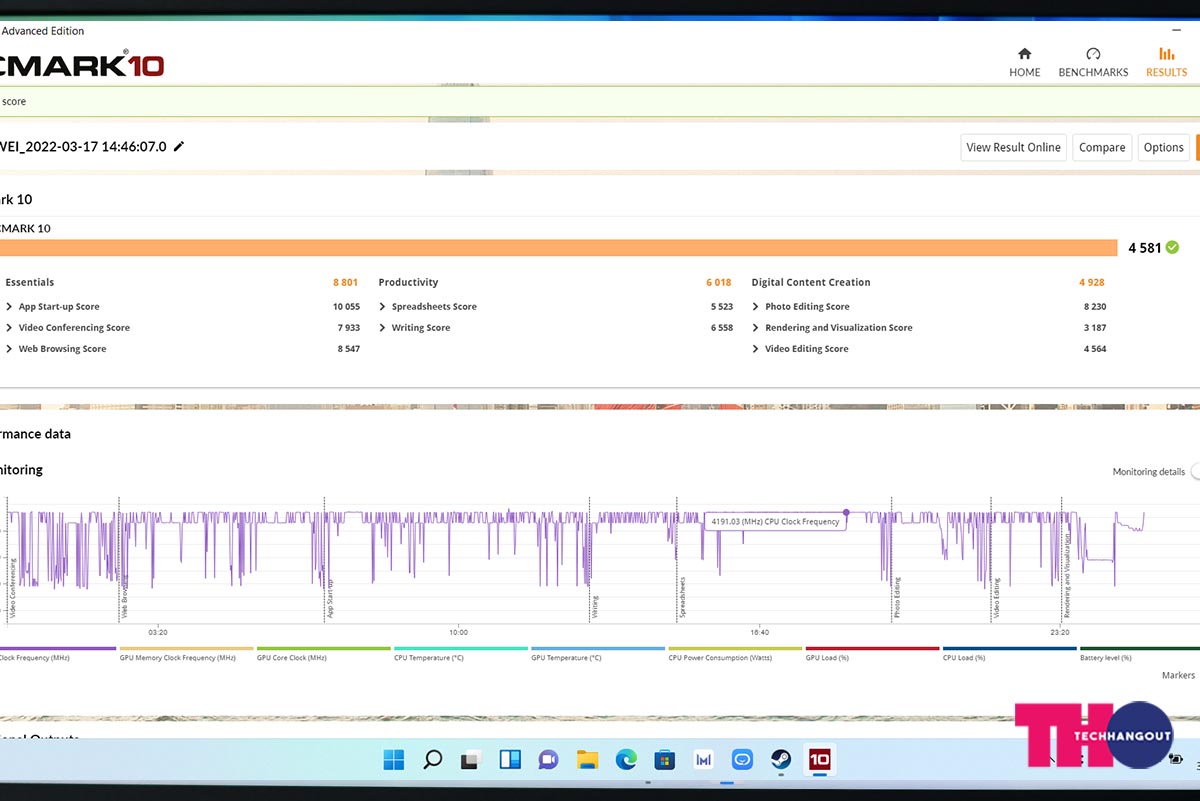
Task: Click the overall score 4 581
Action: tap(1144, 248)
